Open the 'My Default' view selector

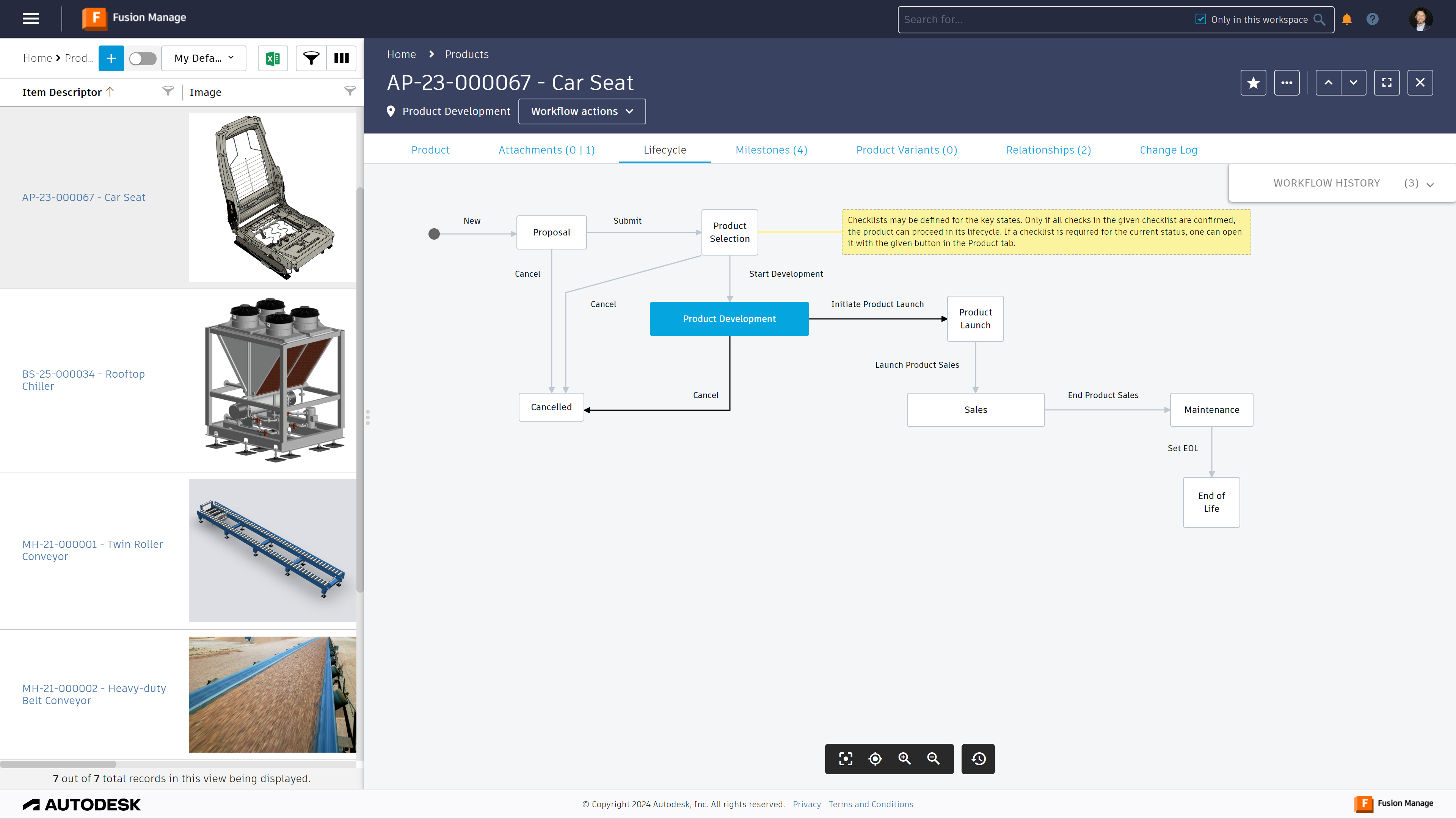point(204,58)
